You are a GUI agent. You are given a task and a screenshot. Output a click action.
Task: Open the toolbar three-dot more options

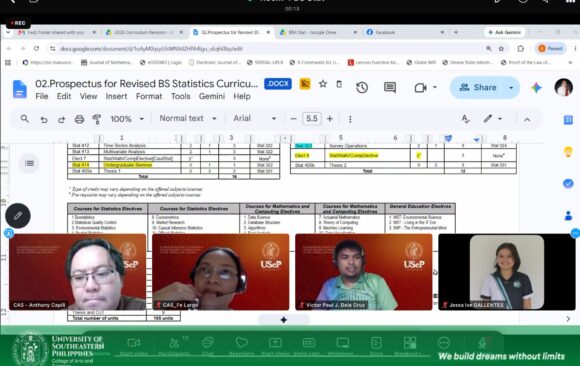tap(350, 119)
